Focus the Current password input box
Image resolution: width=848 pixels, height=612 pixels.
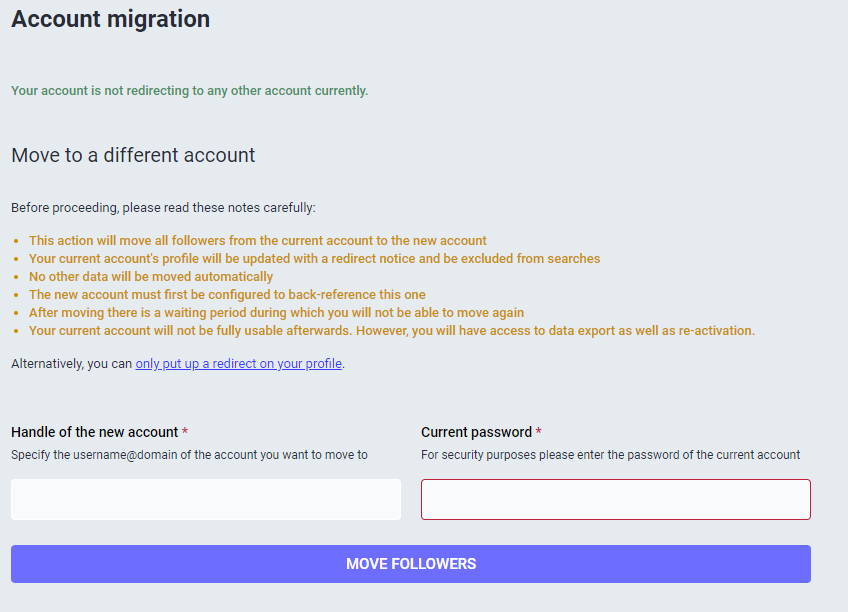[x=615, y=499]
